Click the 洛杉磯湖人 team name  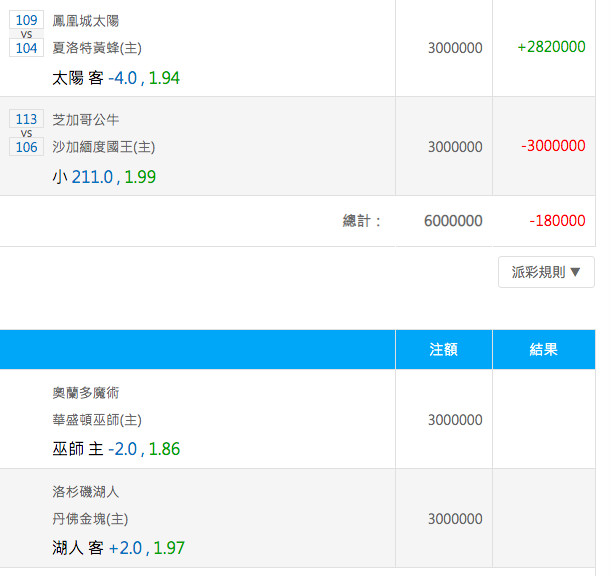(x=86, y=491)
